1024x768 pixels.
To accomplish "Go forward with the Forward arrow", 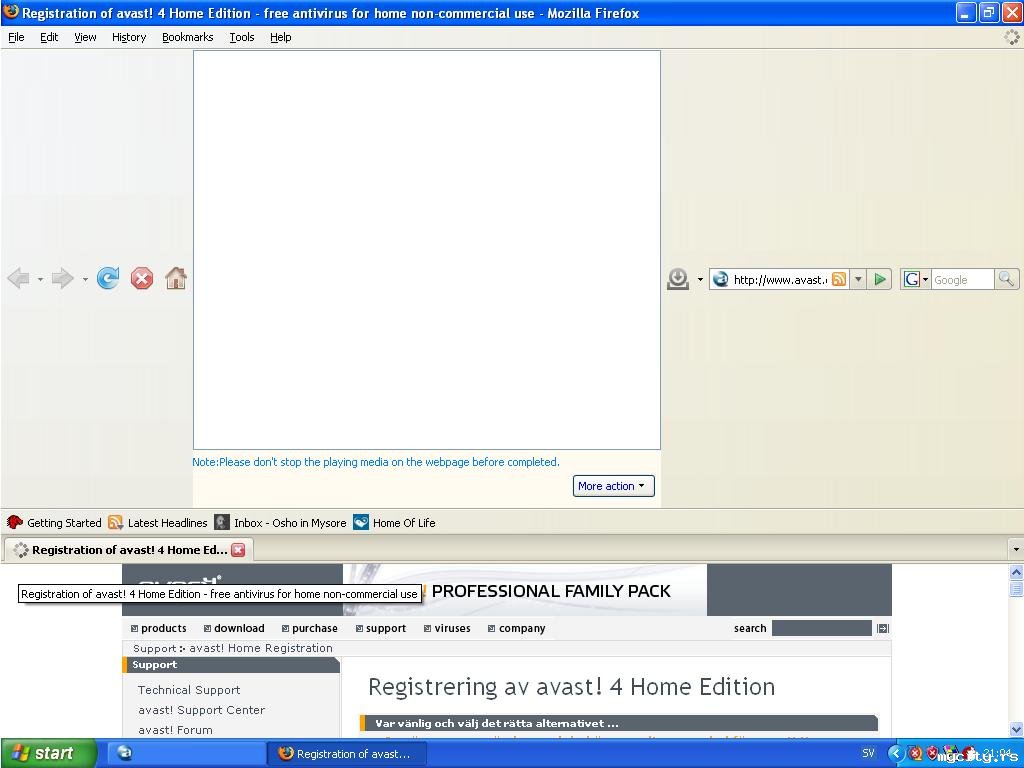I will [x=62, y=279].
